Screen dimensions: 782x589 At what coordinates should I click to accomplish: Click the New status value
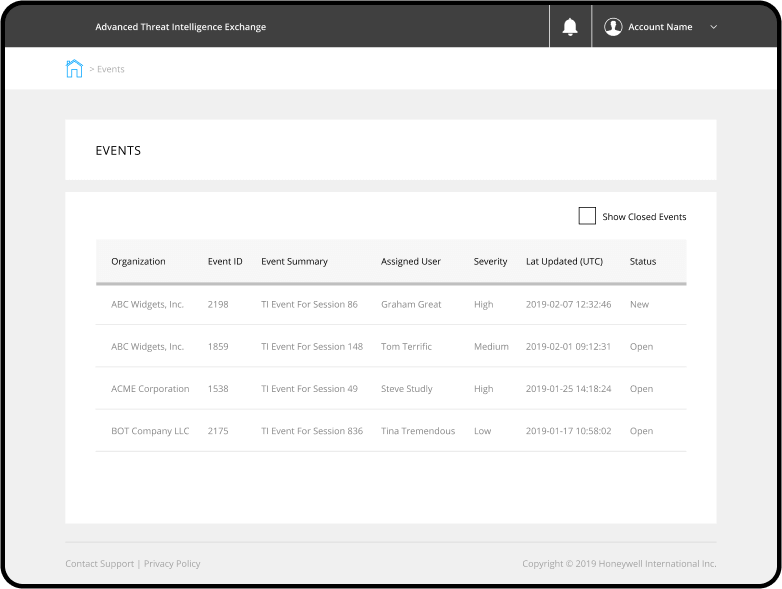639,304
